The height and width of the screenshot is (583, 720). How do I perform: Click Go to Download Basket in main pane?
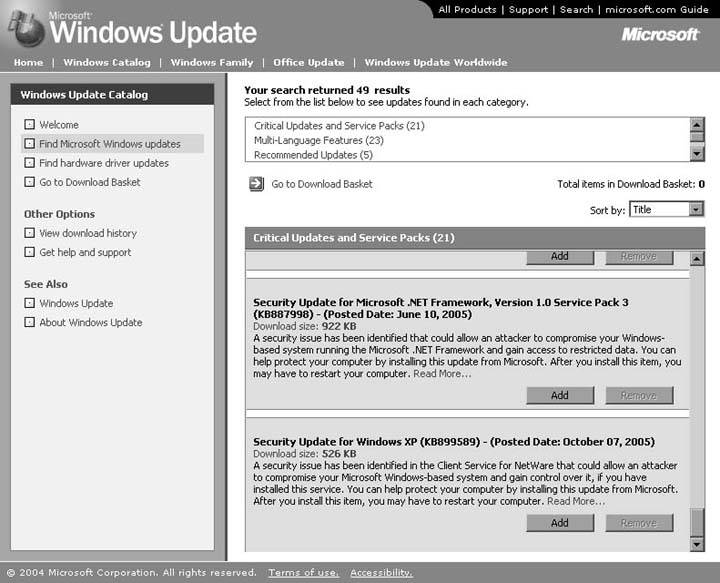pyautogui.click(x=322, y=184)
